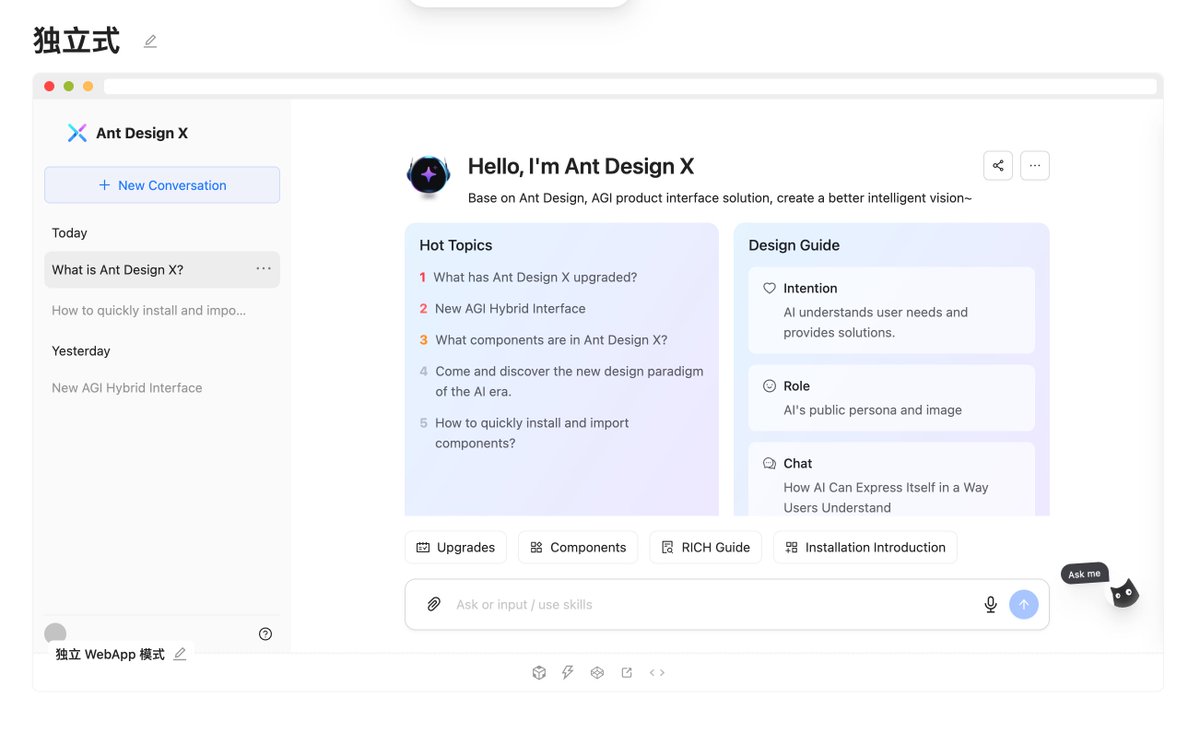This screenshot has width=1200, height=734.
Task: Click the RICH Guide prompt chip
Action: [x=706, y=547]
